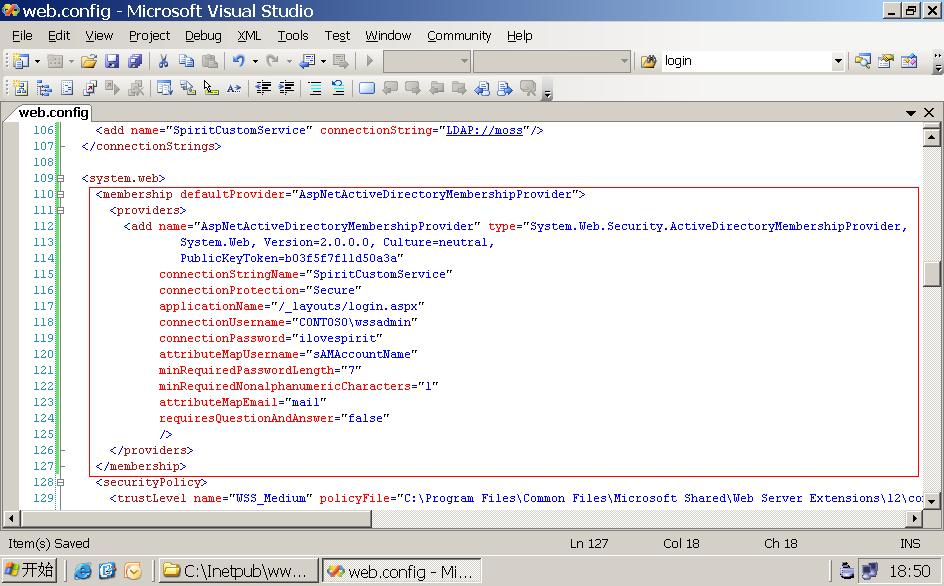
Task: Save the file with the floppy disk icon
Action: click(x=112, y=61)
